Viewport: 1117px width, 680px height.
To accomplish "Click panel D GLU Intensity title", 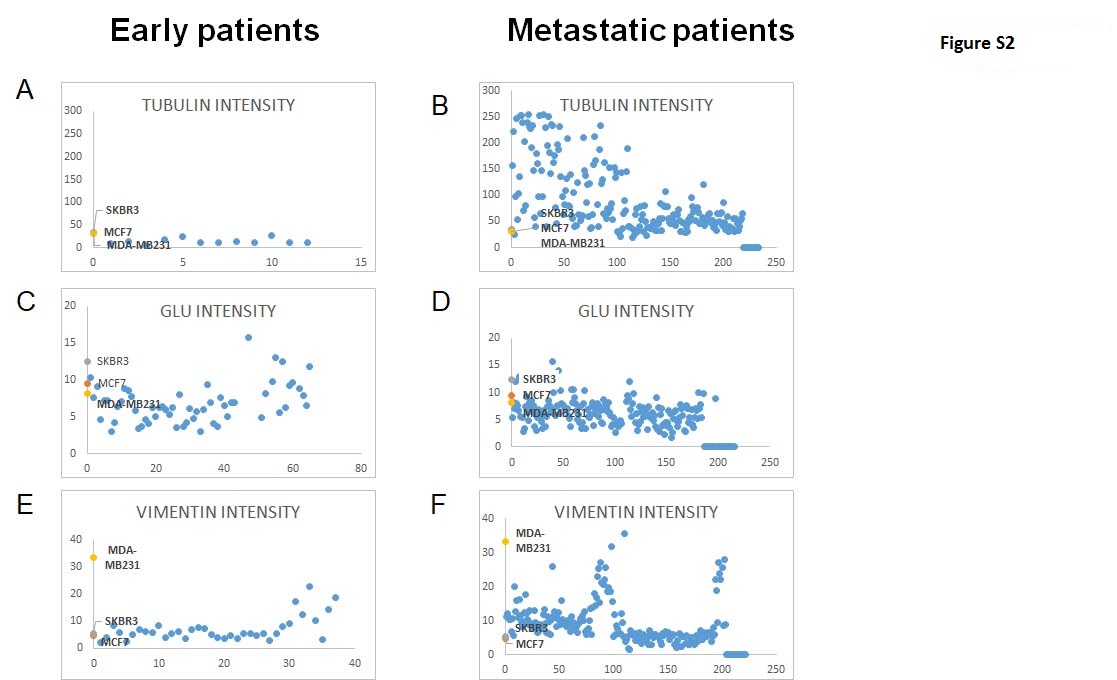I will (x=636, y=311).
